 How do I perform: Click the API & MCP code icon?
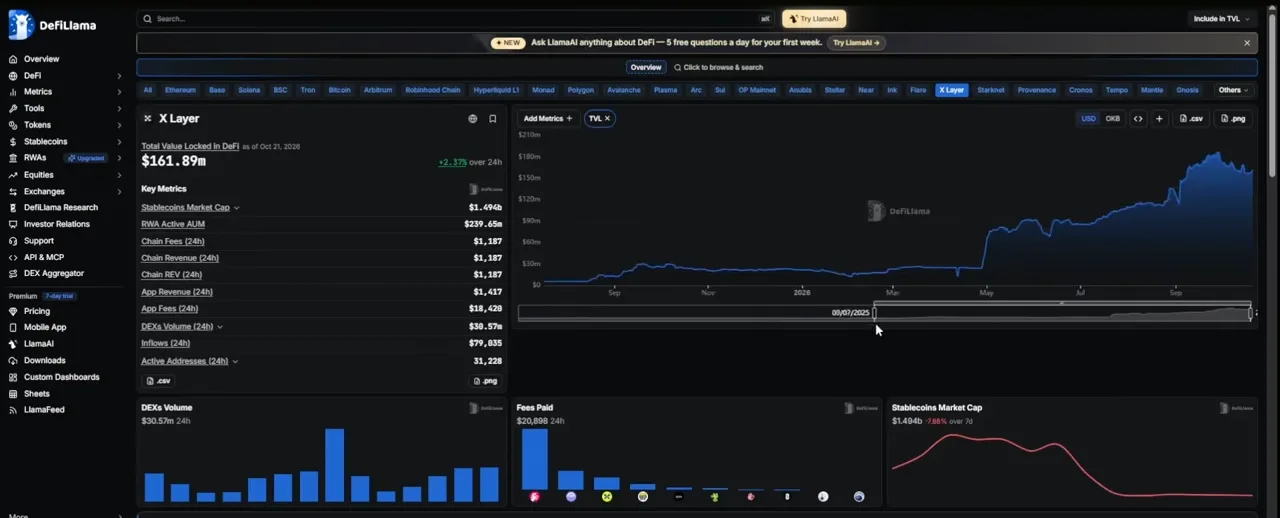click(13, 257)
